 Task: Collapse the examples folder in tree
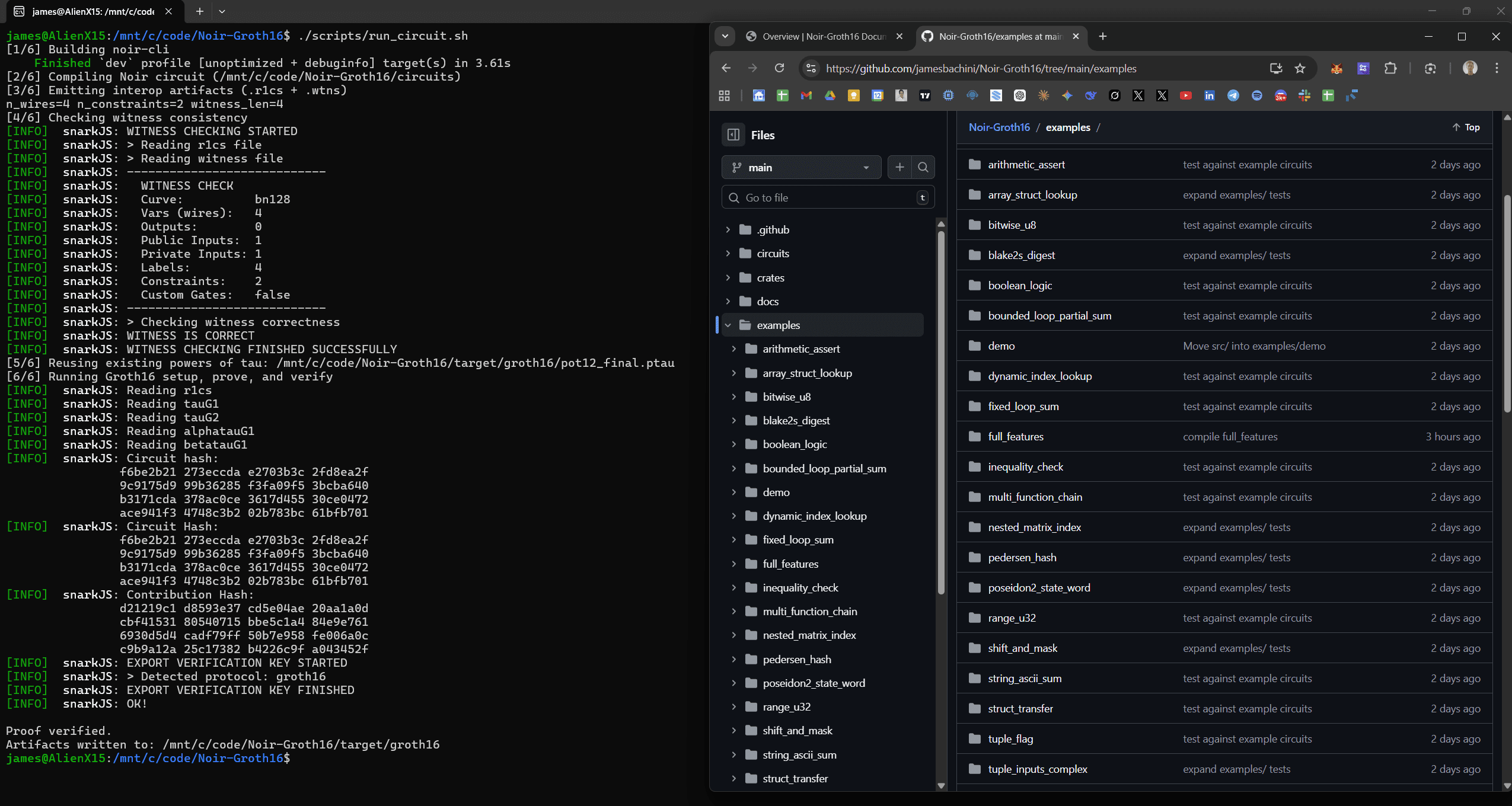pos(728,325)
